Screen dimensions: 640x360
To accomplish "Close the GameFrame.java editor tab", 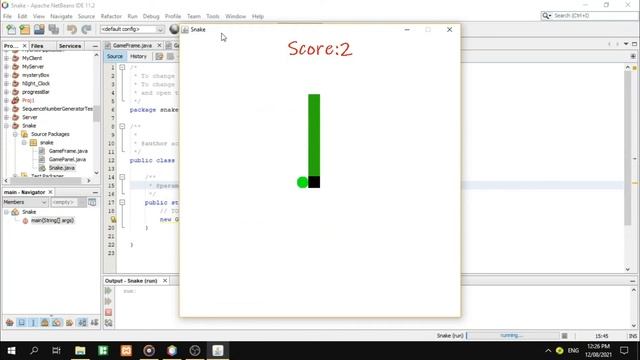I will (x=159, y=45).
